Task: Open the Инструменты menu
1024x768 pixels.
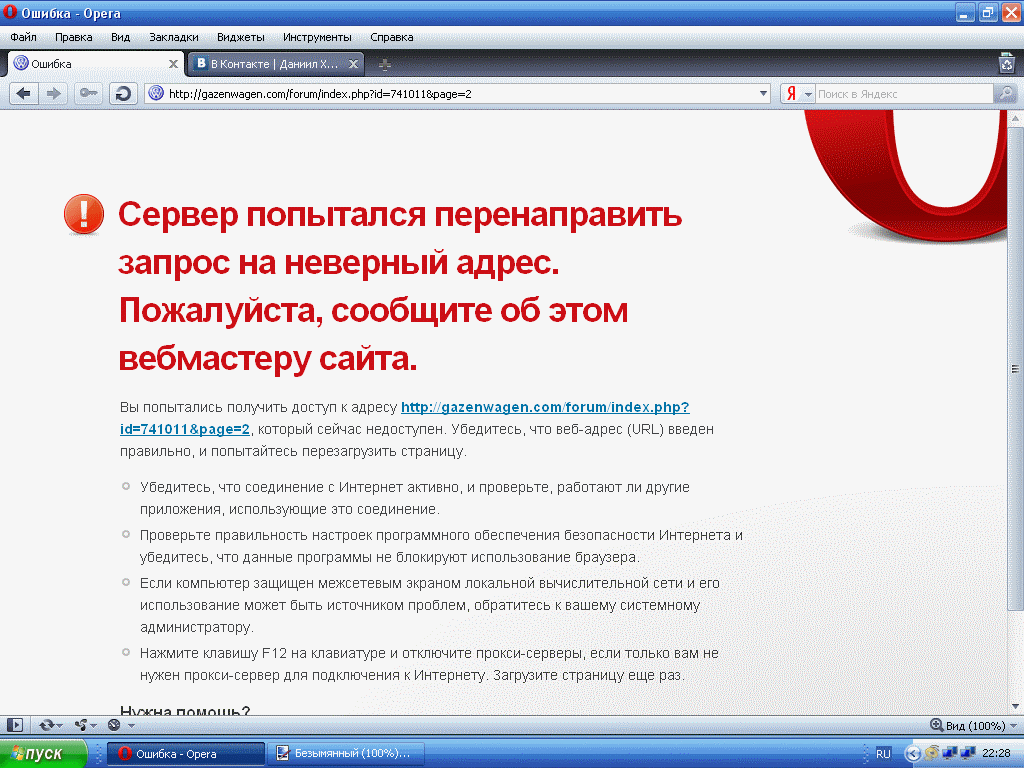Action: click(x=317, y=37)
